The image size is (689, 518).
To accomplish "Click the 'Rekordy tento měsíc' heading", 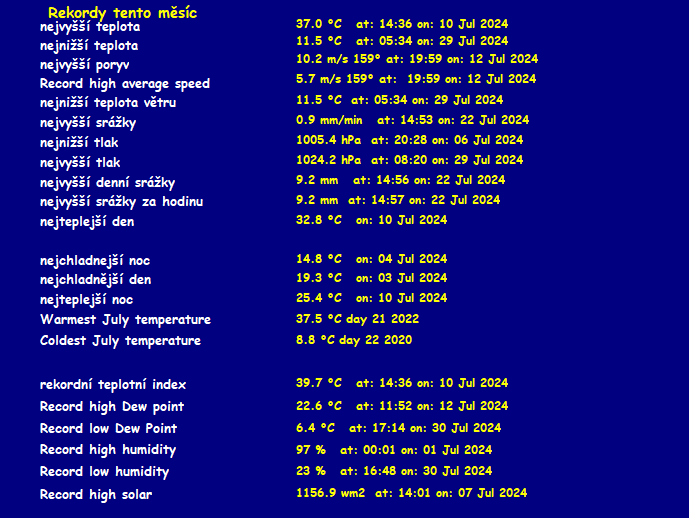I will point(122,13).
